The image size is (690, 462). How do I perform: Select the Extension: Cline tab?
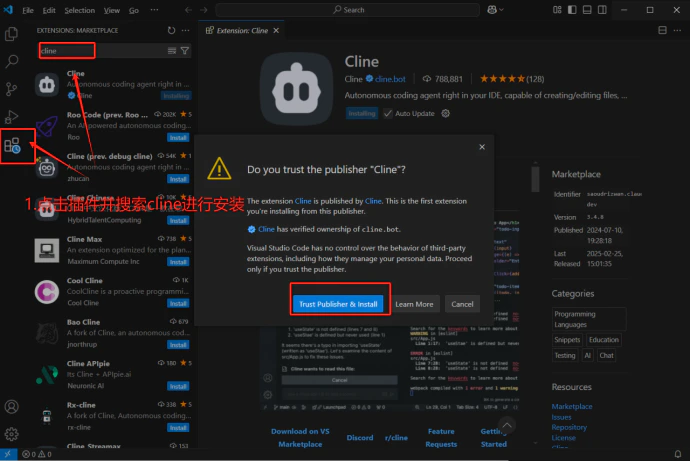[242, 30]
